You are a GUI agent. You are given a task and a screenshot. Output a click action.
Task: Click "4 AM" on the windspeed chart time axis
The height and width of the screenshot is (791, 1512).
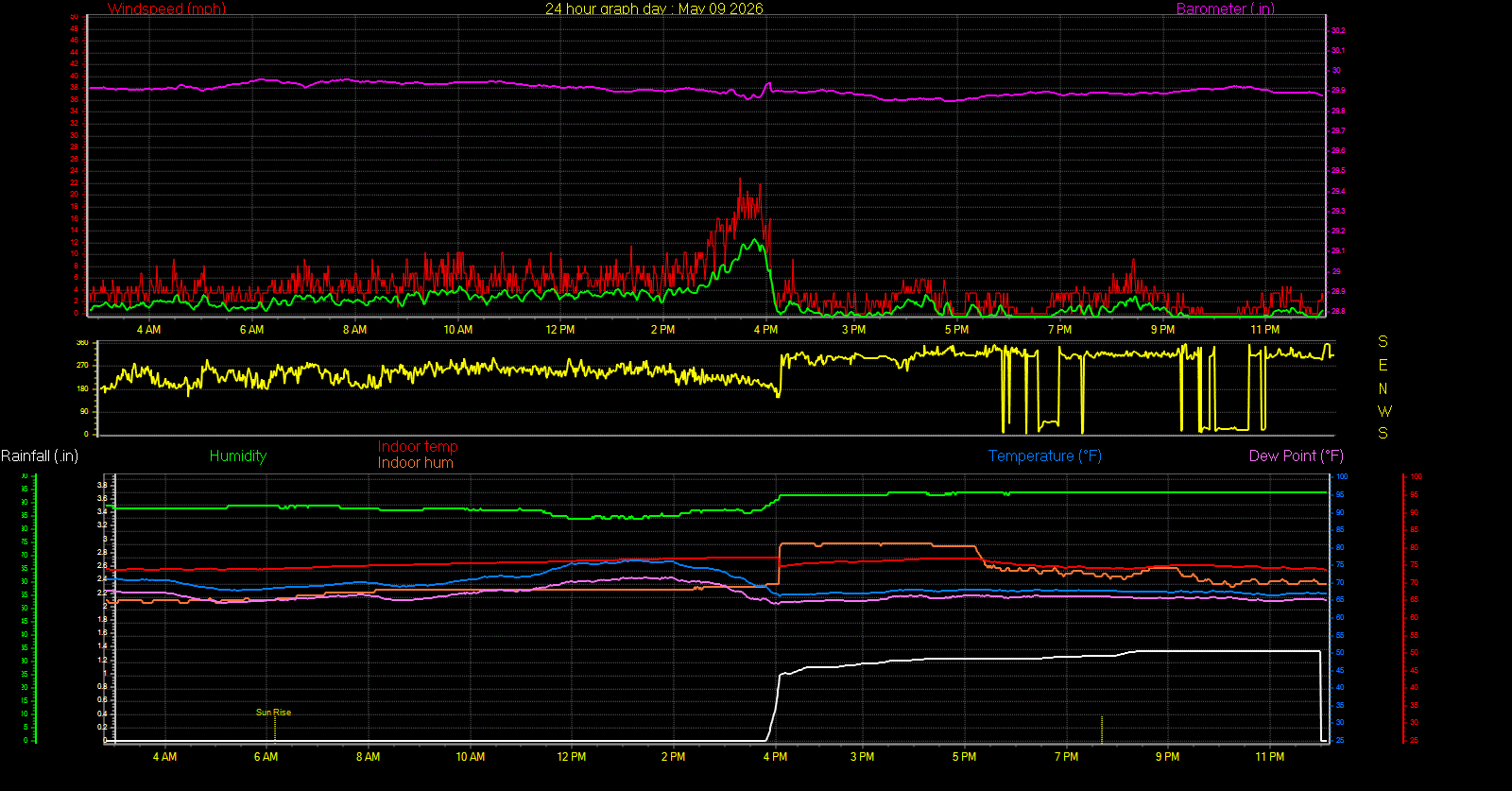[x=148, y=330]
